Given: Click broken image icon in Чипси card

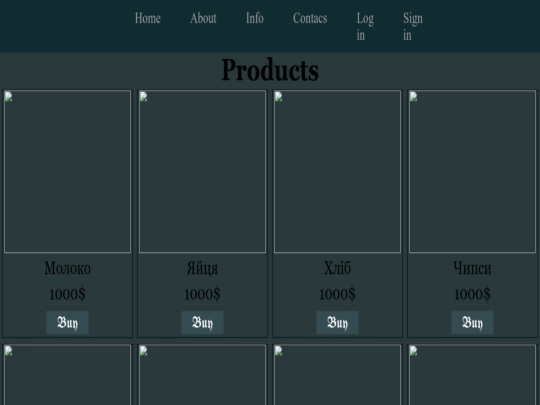Looking at the screenshot, I should [414, 97].
